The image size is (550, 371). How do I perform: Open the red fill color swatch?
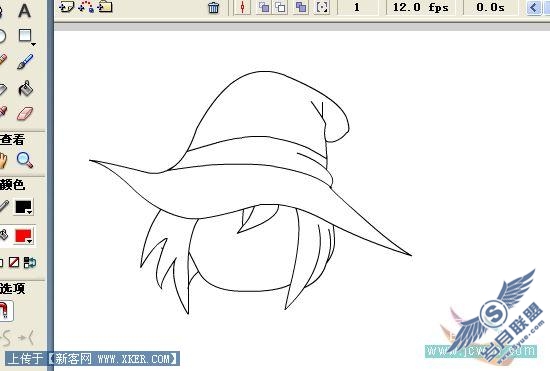tap(24, 236)
